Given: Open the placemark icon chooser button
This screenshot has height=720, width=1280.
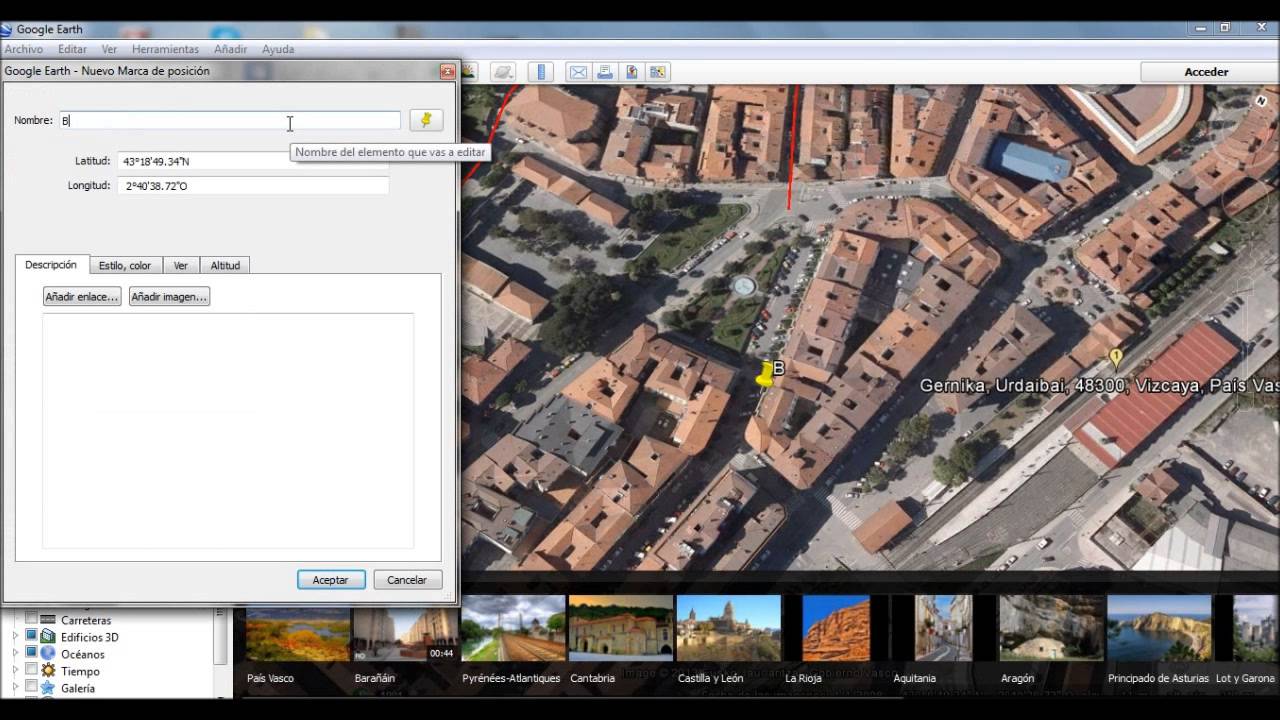Looking at the screenshot, I should 427,120.
